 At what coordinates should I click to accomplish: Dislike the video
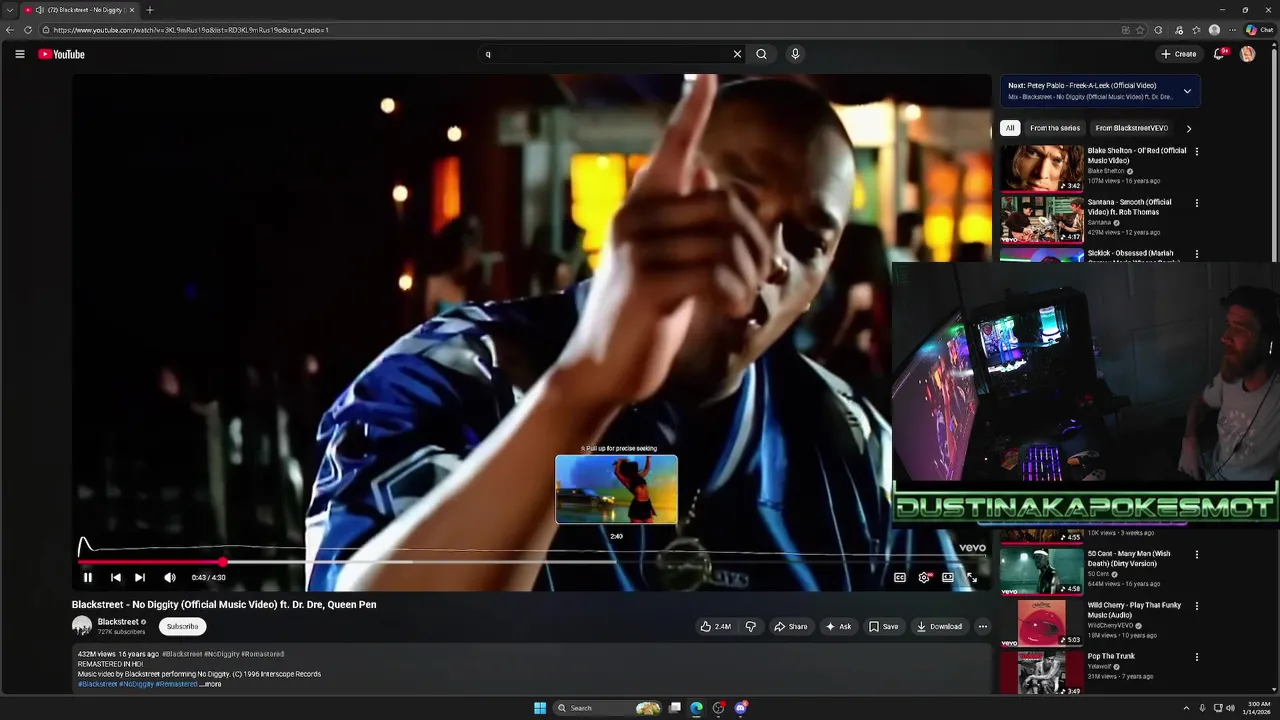750,626
